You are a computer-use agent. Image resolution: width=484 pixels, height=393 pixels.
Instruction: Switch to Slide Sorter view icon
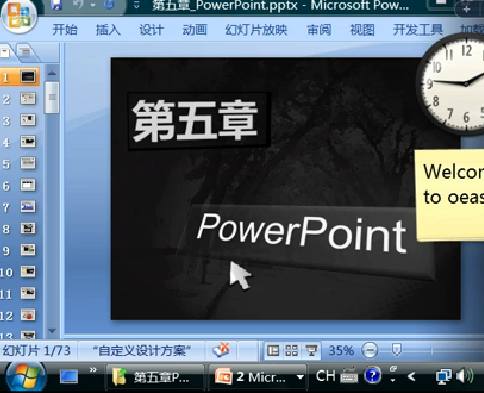(292, 351)
